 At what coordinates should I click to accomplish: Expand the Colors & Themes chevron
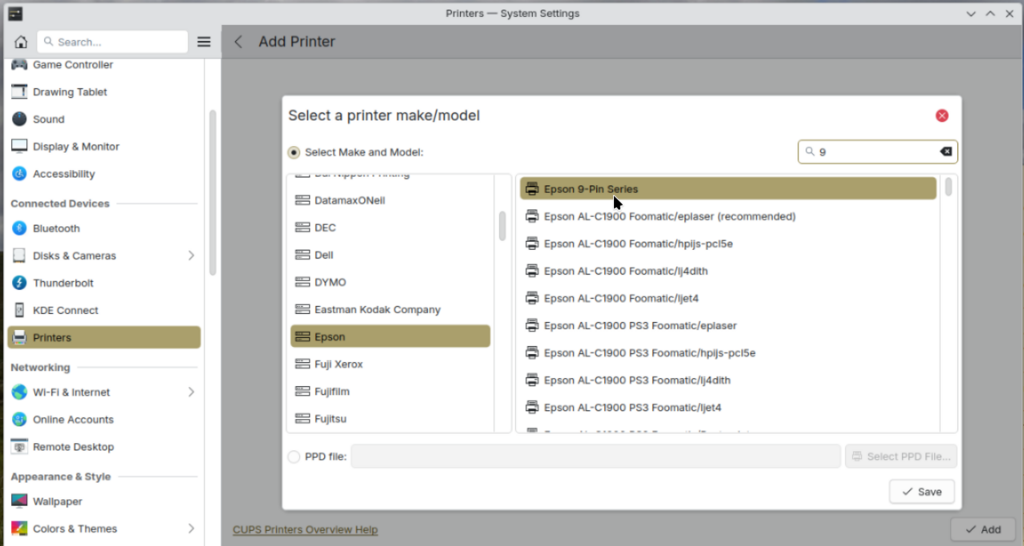coord(191,529)
